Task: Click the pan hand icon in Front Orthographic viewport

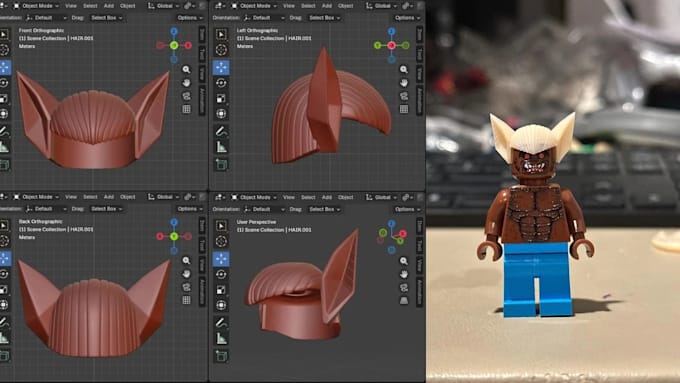Action: tap(186, 82)
